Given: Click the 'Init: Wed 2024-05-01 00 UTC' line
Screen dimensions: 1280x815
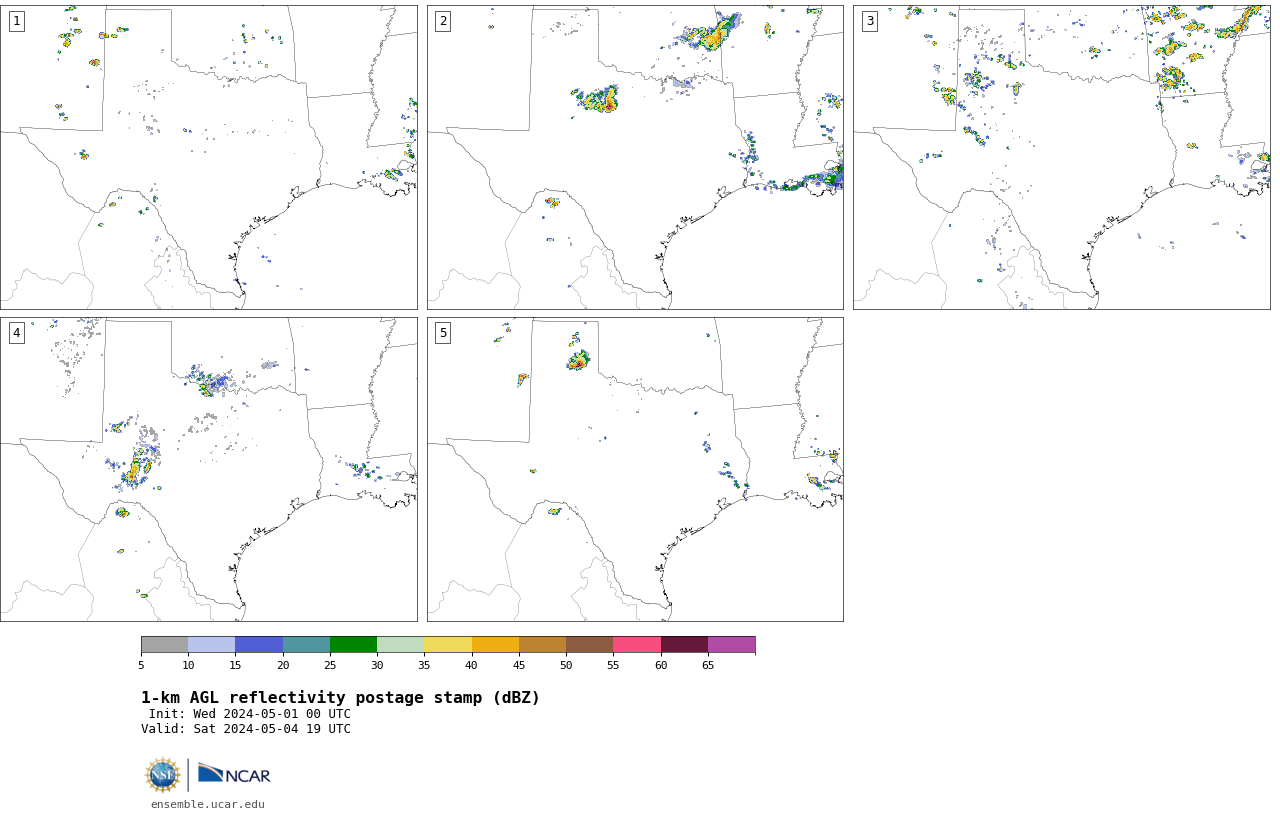Looking at the screenshot, I should [x=250, y=714].
